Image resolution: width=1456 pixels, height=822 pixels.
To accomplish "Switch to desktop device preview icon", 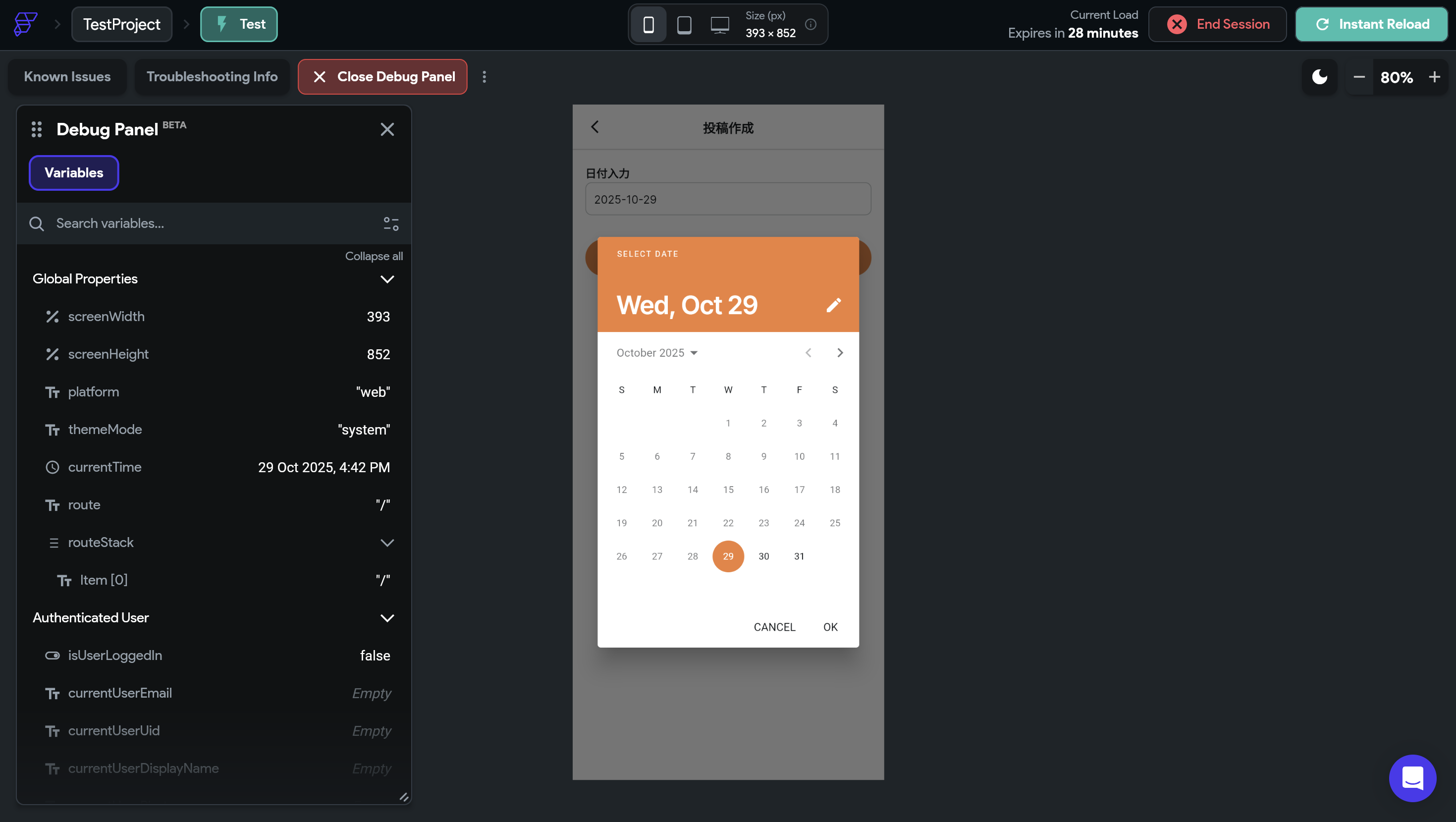I will click(719, 24).
